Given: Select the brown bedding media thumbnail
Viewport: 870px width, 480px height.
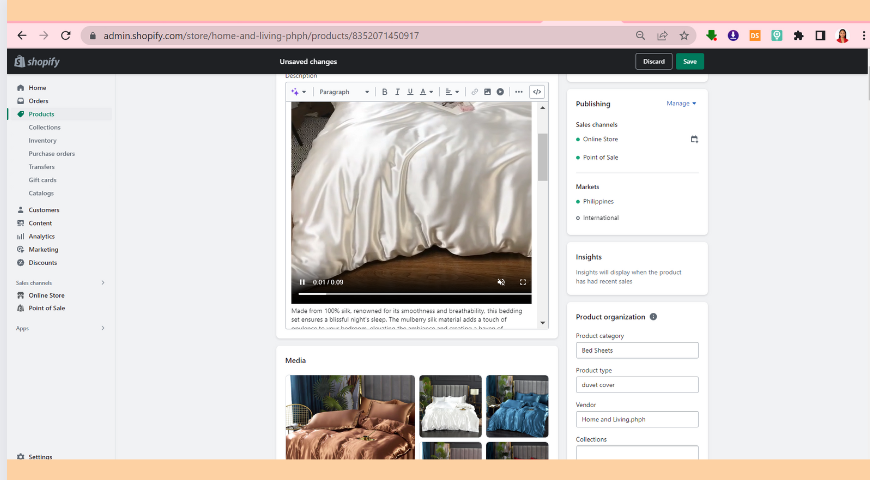Looking at the screenshot, I should coord(350,417).
